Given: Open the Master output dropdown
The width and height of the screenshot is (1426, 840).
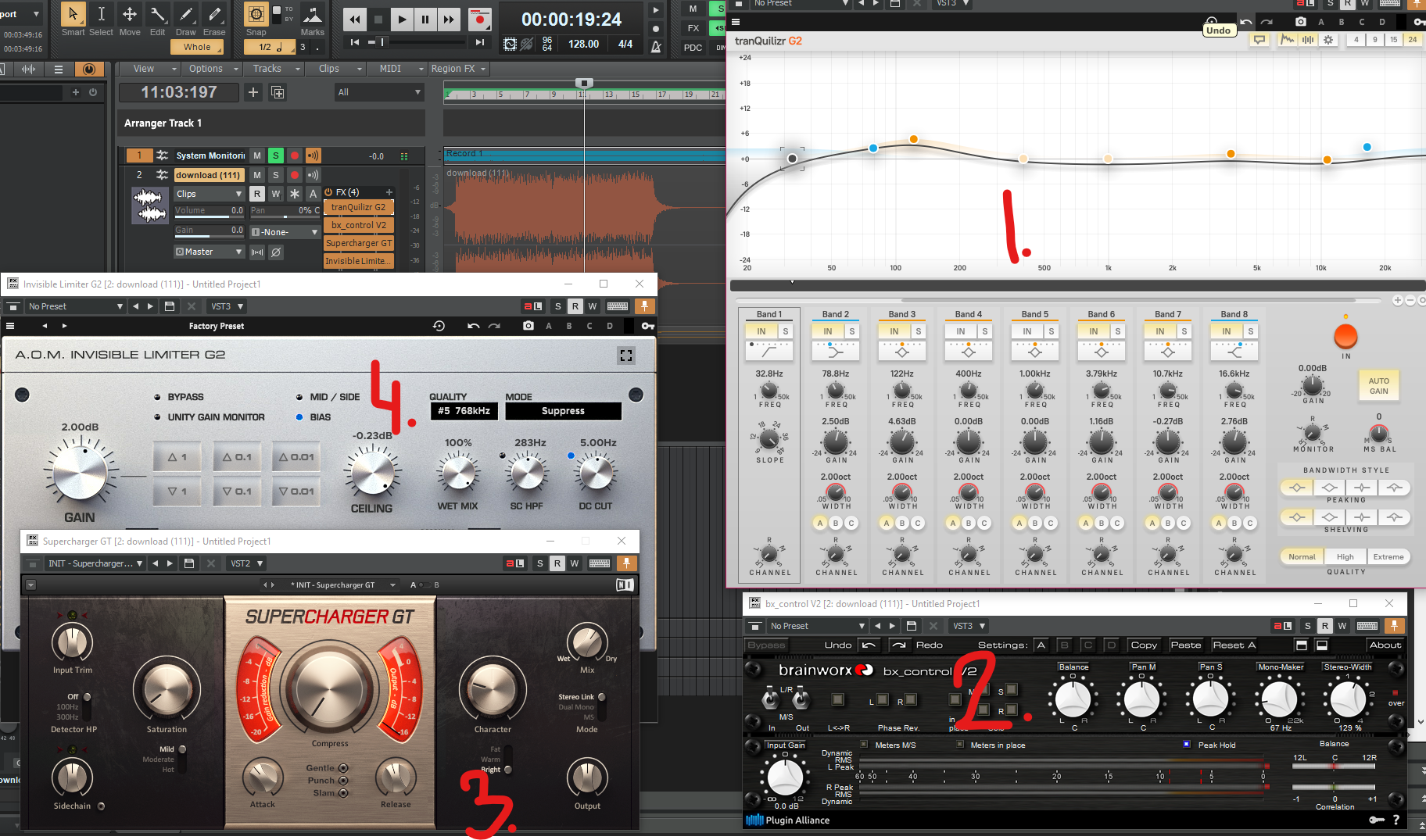Looking at the screenshot, I should pos(209,252).
